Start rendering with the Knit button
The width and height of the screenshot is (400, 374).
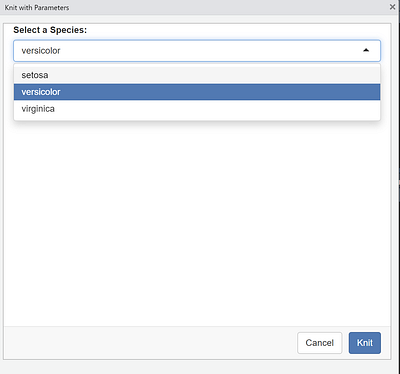pyautogui.click(x=365, y=343)
